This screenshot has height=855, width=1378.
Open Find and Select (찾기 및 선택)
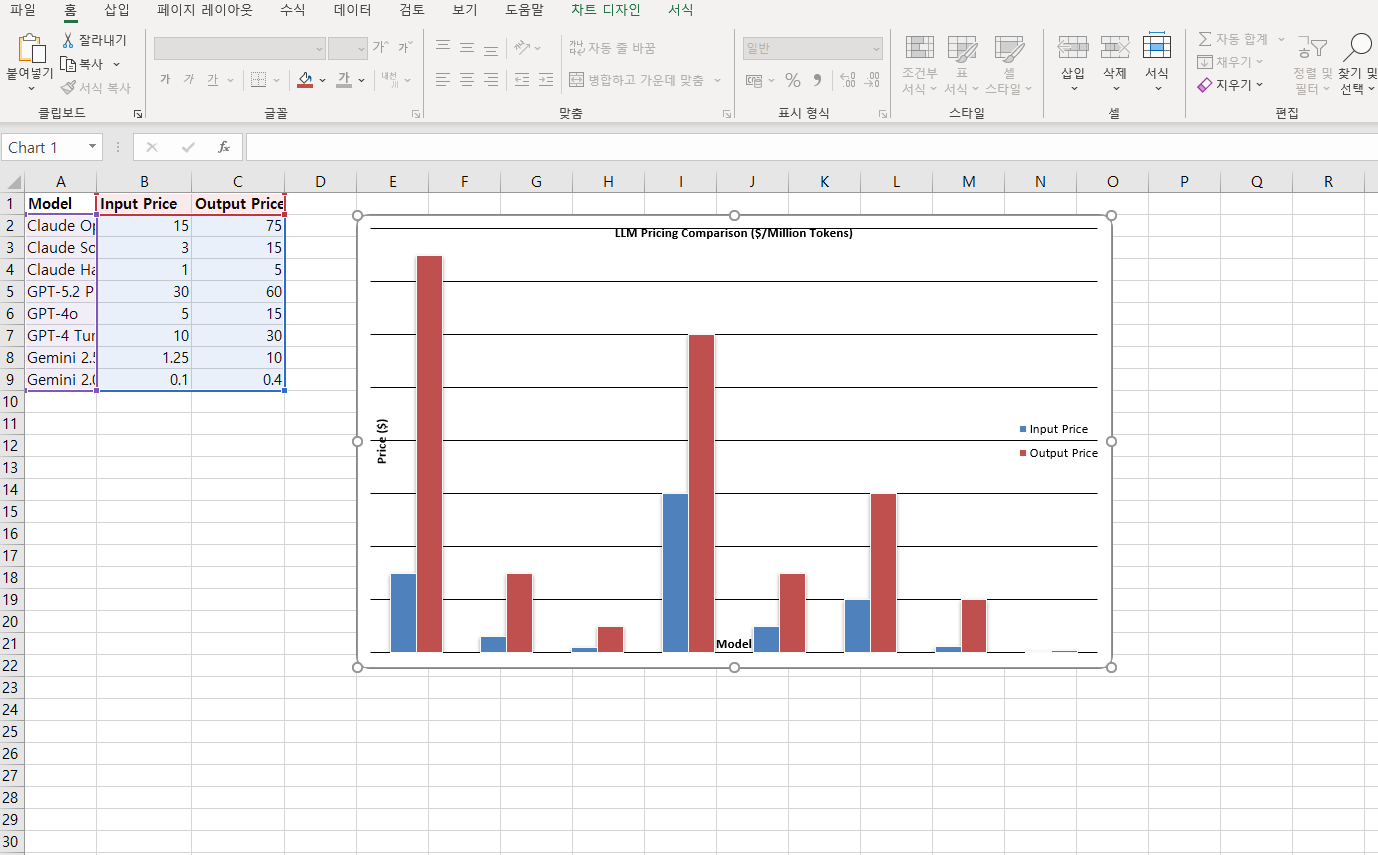tap(1357, 65)
